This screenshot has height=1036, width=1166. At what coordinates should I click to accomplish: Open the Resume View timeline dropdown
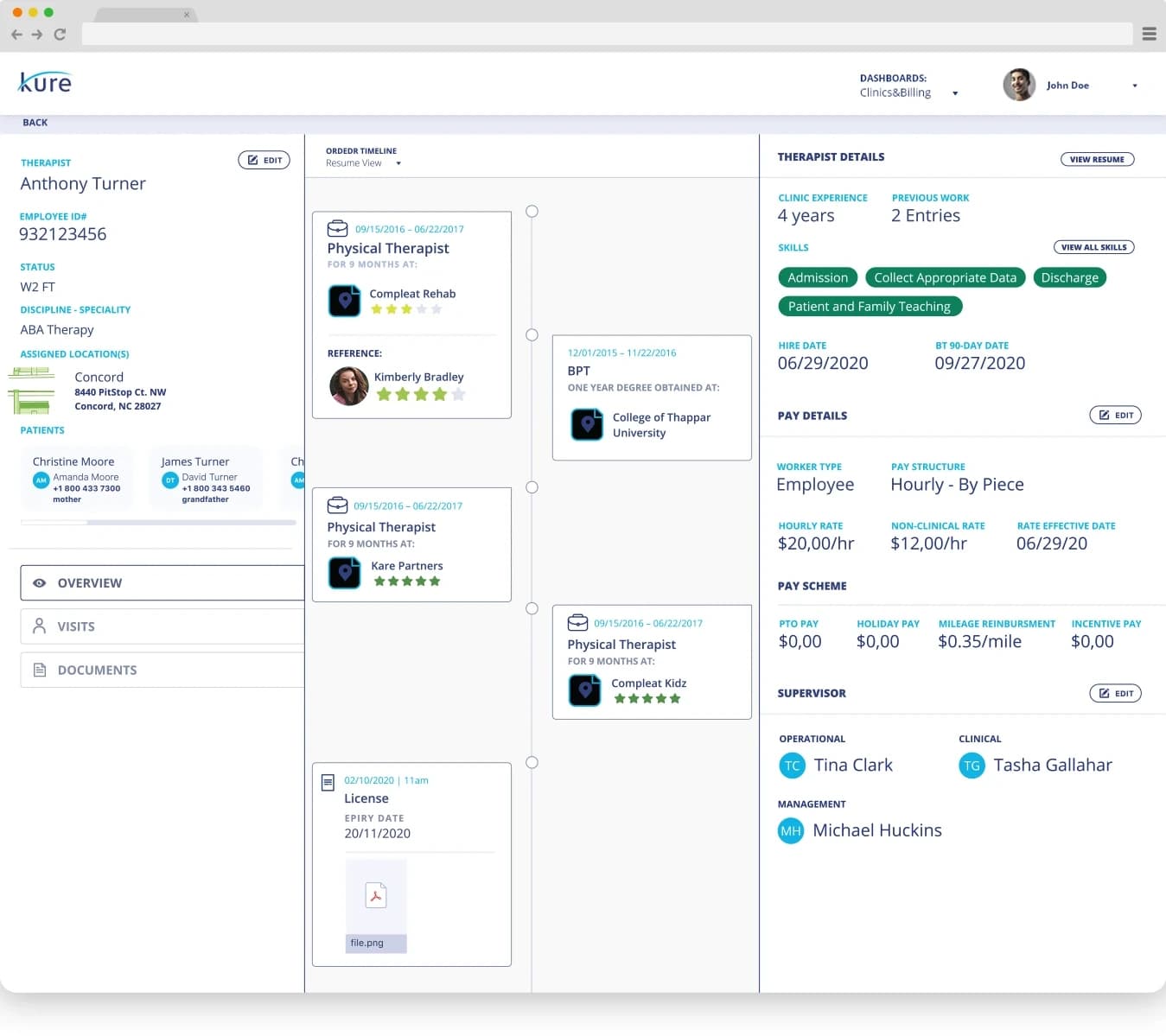(363, 163)
